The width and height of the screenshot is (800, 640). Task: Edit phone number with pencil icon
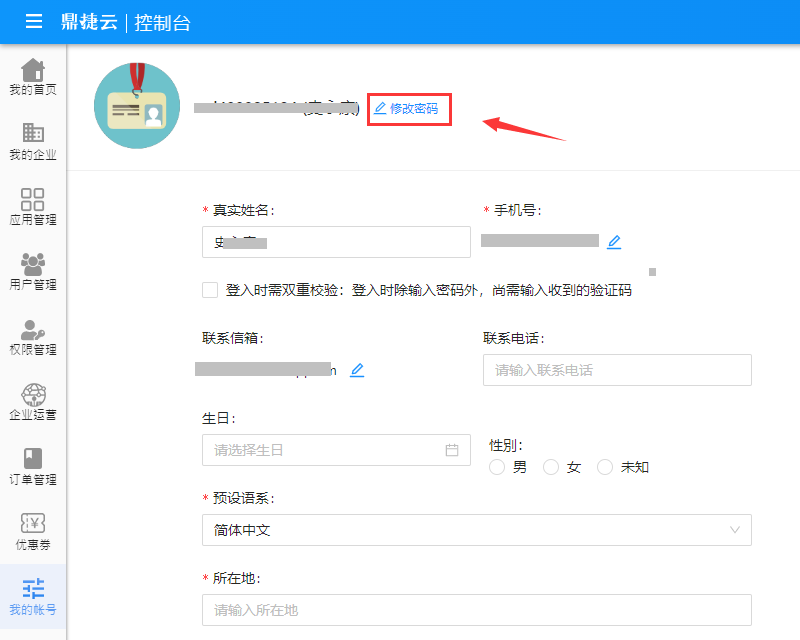click(x=614, y=241)
